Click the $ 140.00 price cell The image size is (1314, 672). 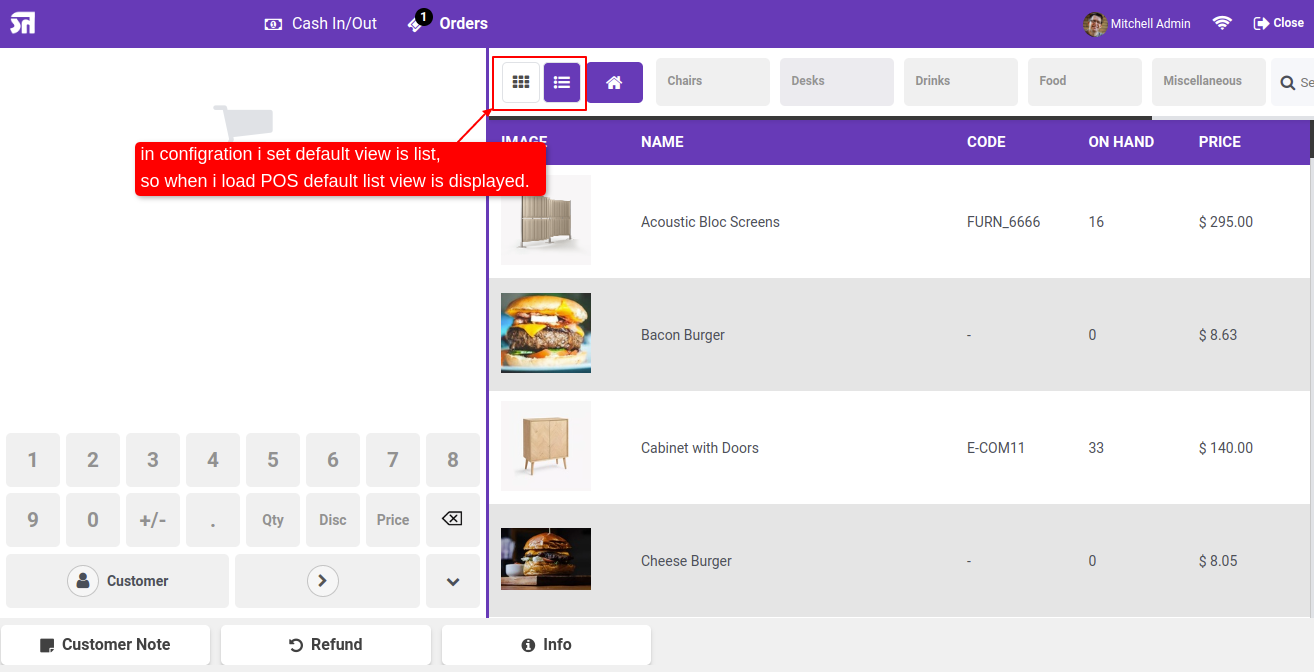1226,448
